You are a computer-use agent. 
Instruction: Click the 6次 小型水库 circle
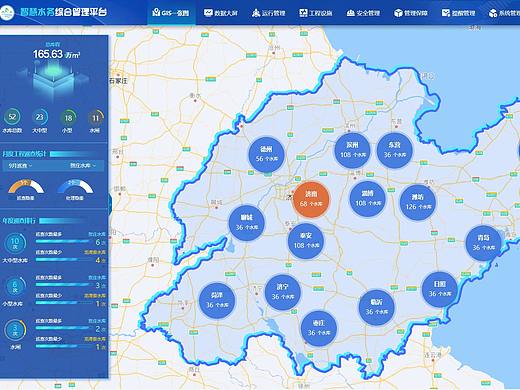coord(15,287)
